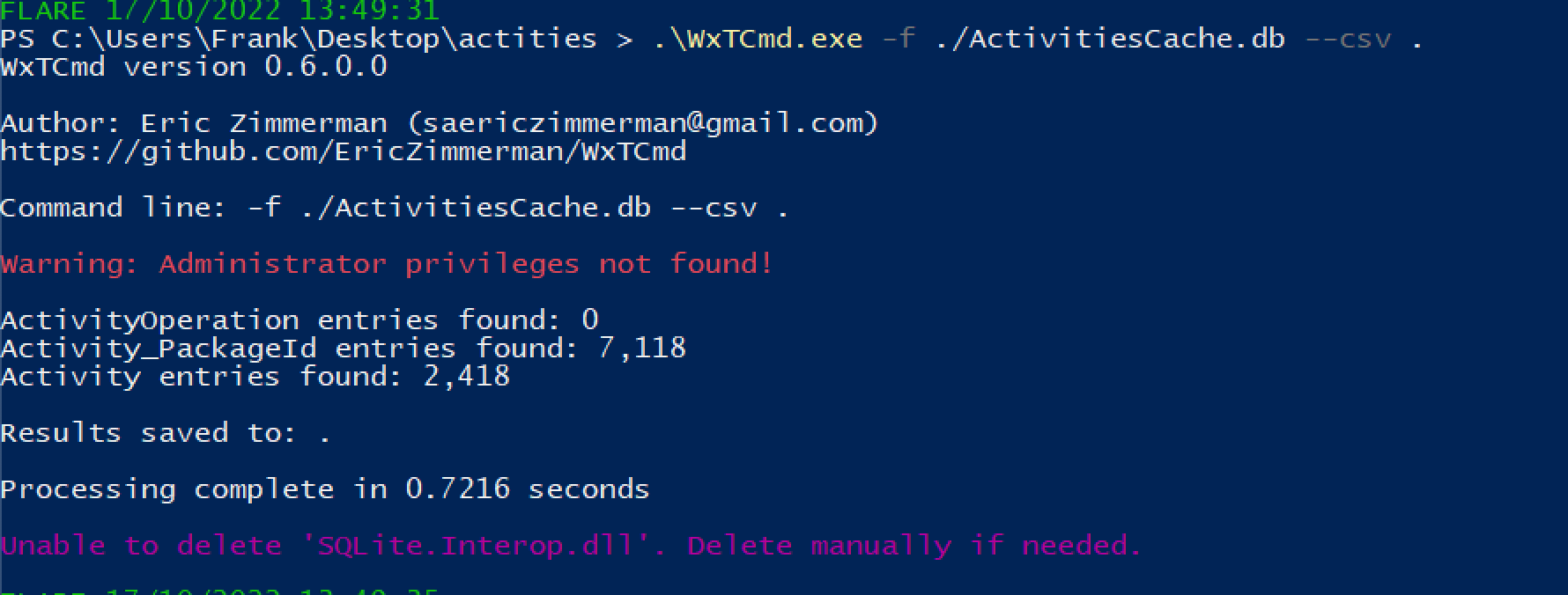The height and width of the screenshot is (595, 1568).
Task: Click the Activity entries count 2,418
Action: 466,377
